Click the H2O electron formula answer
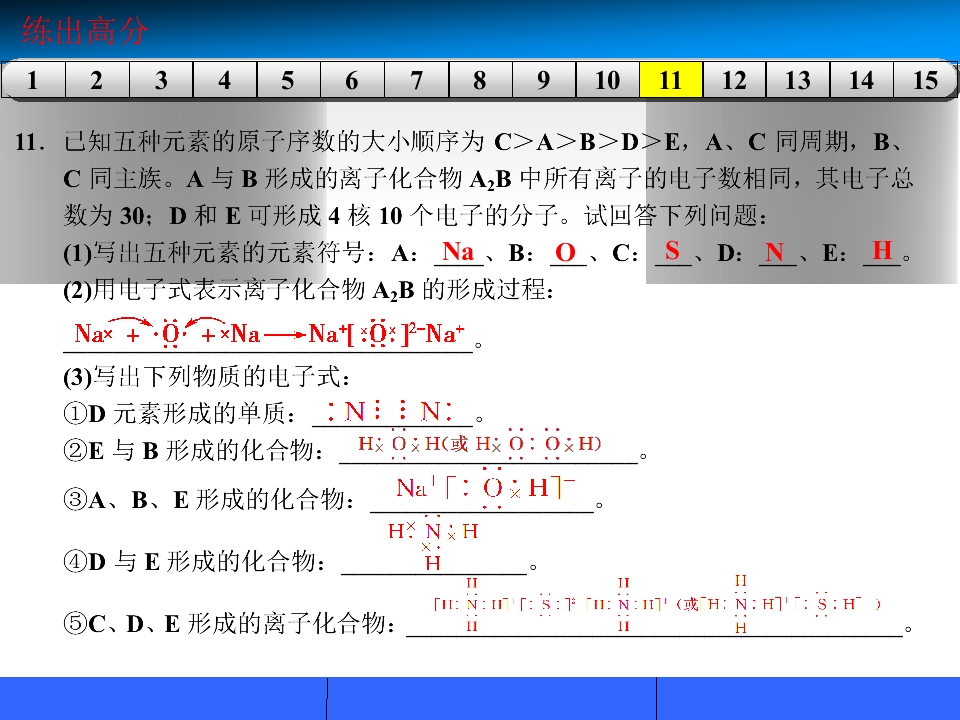 pos(480,443)
